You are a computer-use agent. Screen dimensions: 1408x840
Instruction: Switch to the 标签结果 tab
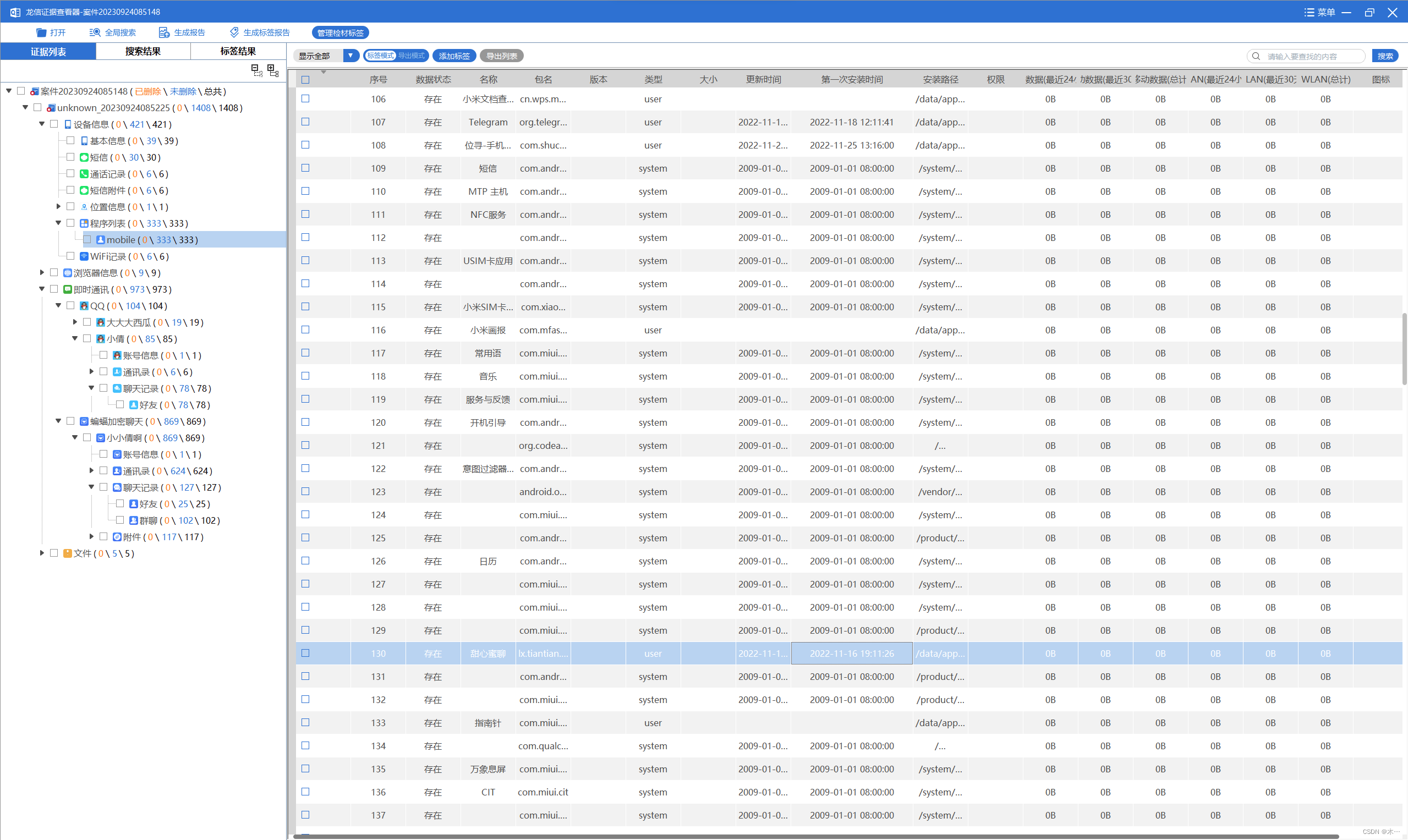[238, 52]
